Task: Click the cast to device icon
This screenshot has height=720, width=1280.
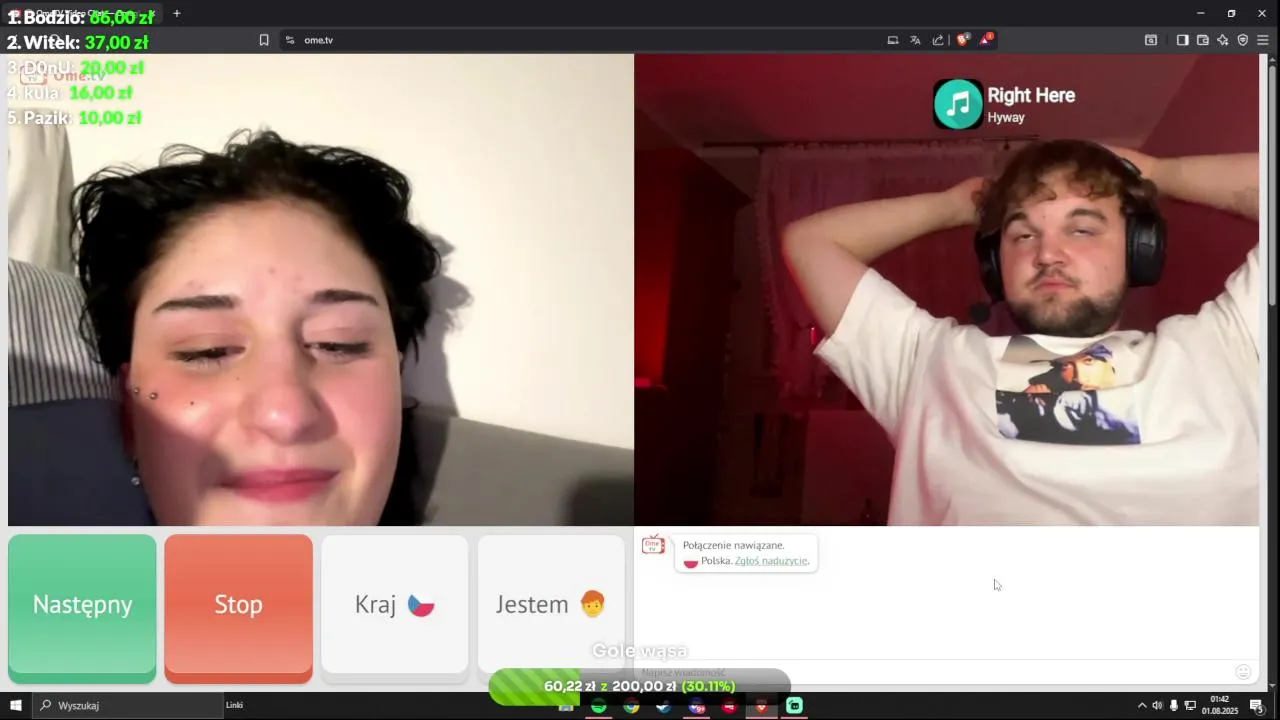Action: click(893, 40)
